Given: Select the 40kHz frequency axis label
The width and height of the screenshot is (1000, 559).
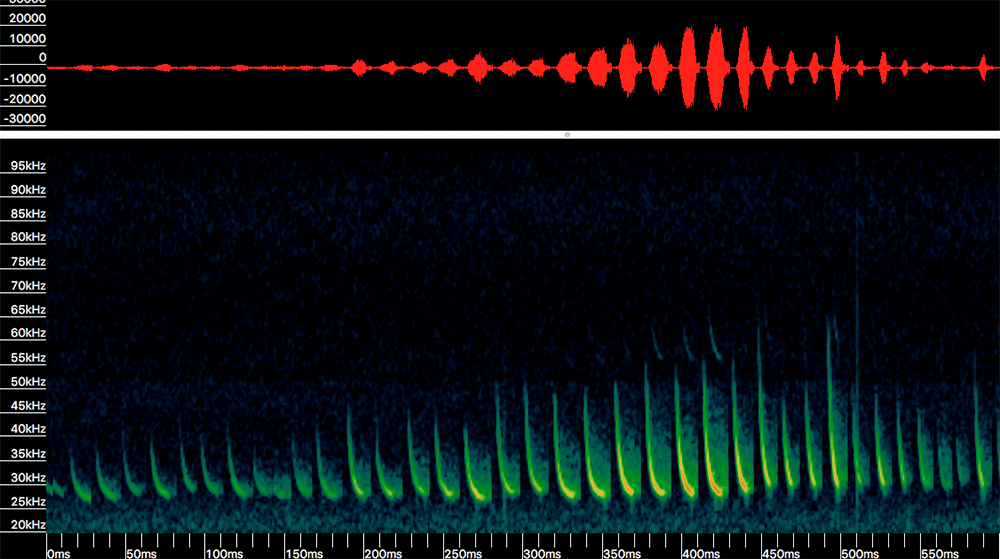Looking at the screenshot, I should pyautogui.click(x=27, y=429).
